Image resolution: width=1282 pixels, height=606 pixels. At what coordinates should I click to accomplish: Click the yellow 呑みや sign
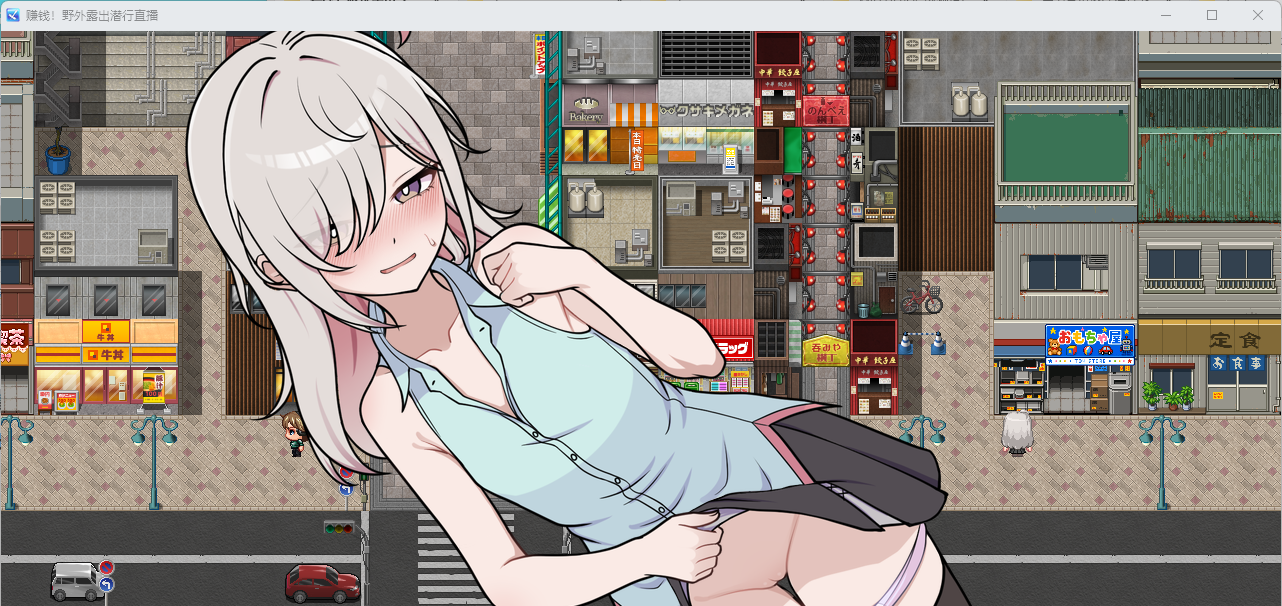point(825,350)
